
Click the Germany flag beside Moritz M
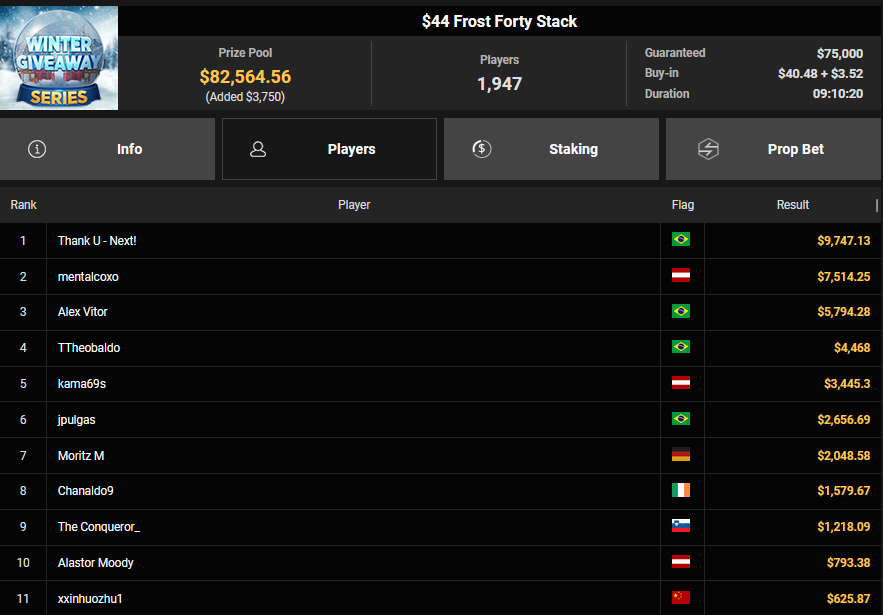point(681,455)
